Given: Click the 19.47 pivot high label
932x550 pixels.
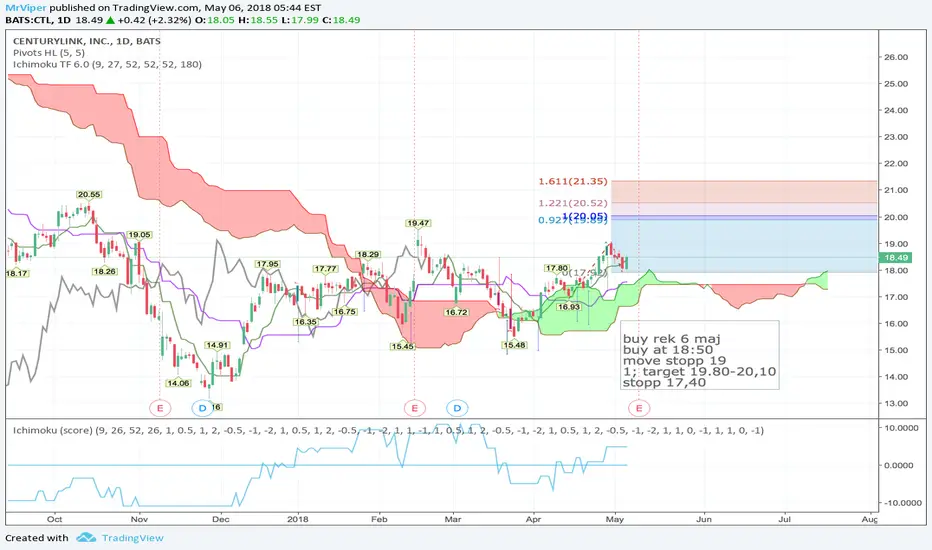Looking at the screenshot, I should pyautogui.click(x=418, y=223).
